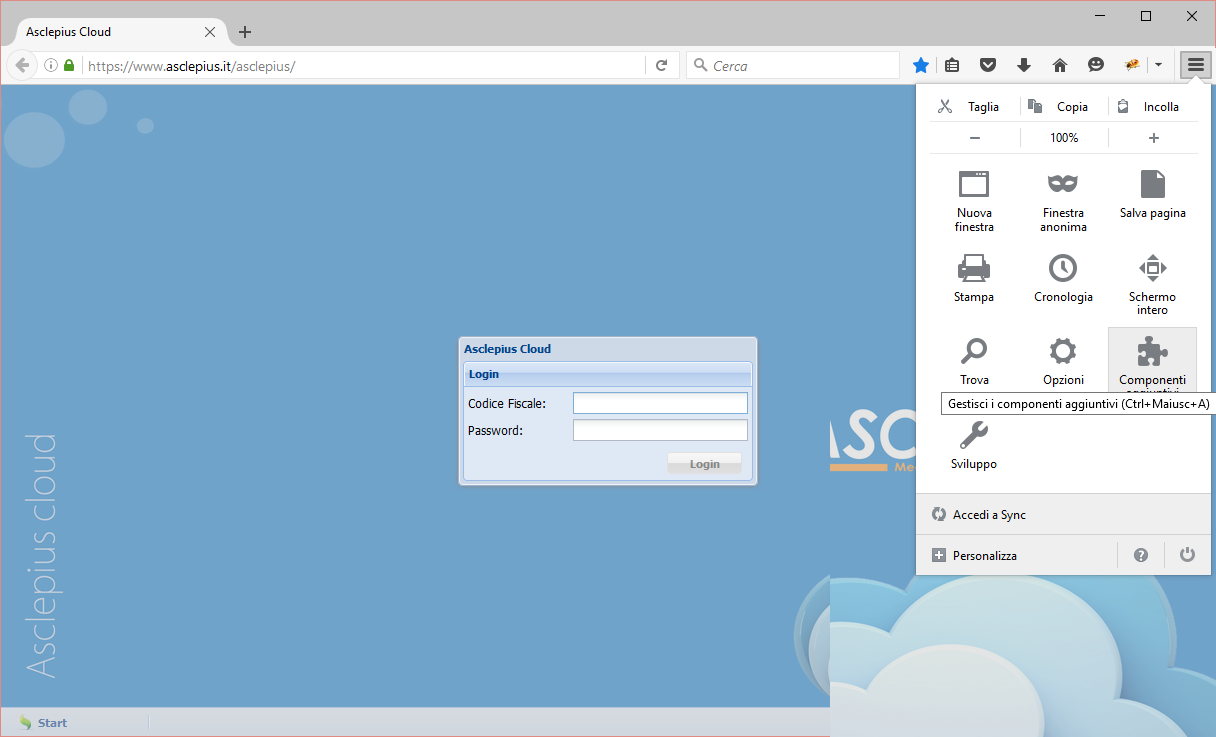This screenshot has height=737, width=1216.
Task: Paste clipboard with Incolla
Action: click(1153, 107)
